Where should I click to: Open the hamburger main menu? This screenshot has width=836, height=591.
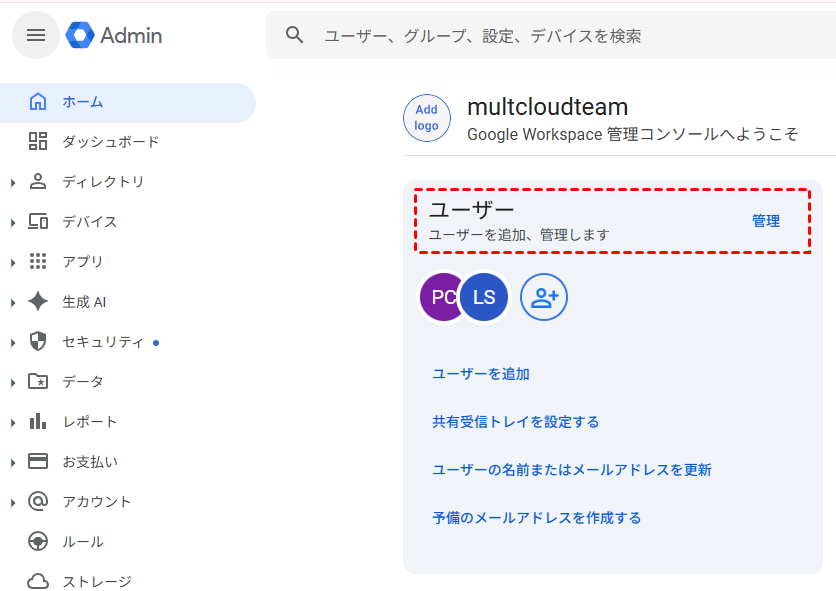coord(36,35)
